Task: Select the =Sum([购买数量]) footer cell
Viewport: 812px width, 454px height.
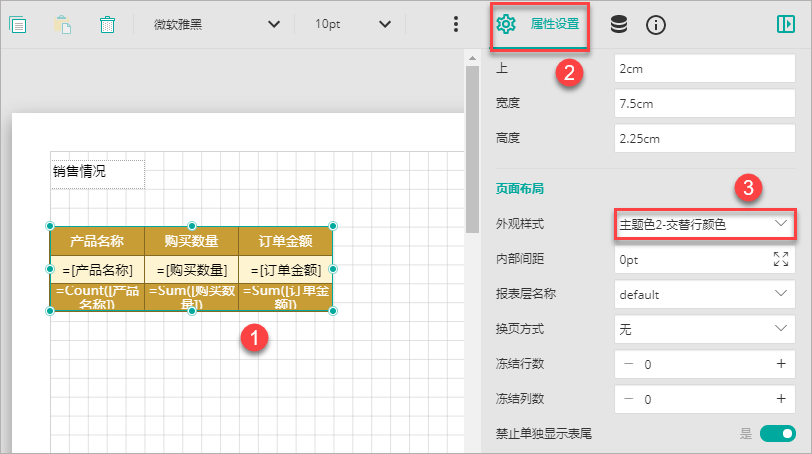Action: [192, 297]
